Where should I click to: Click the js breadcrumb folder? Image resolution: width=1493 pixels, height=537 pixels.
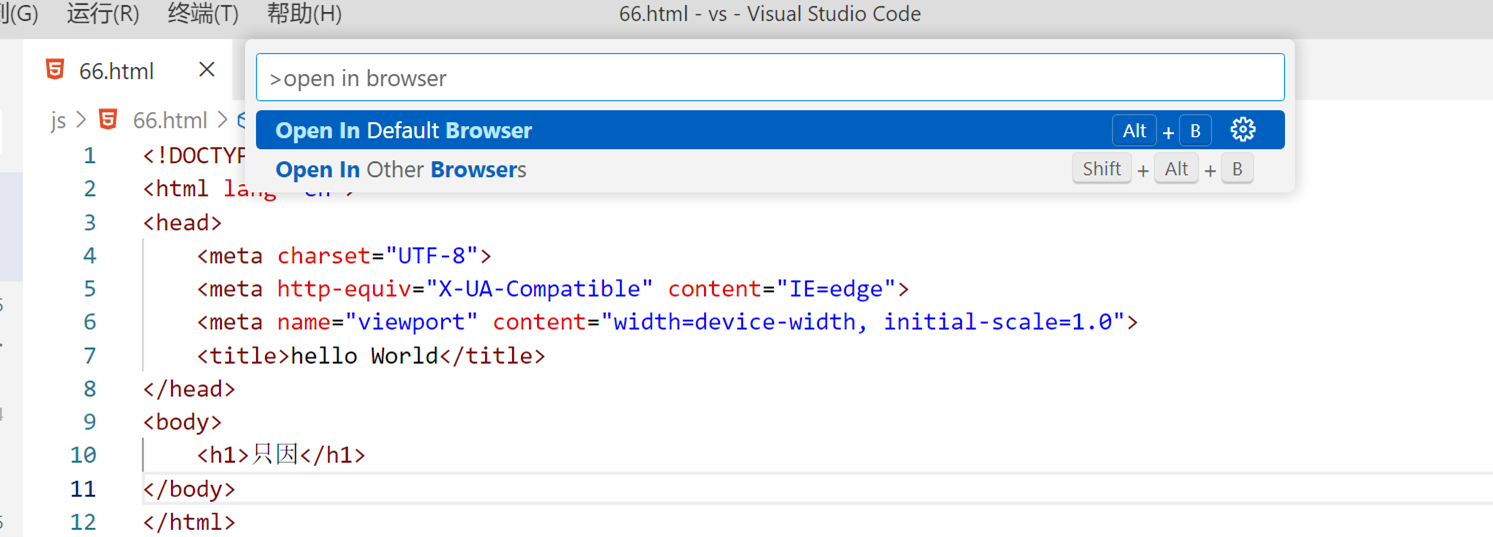tap(58, 121)
